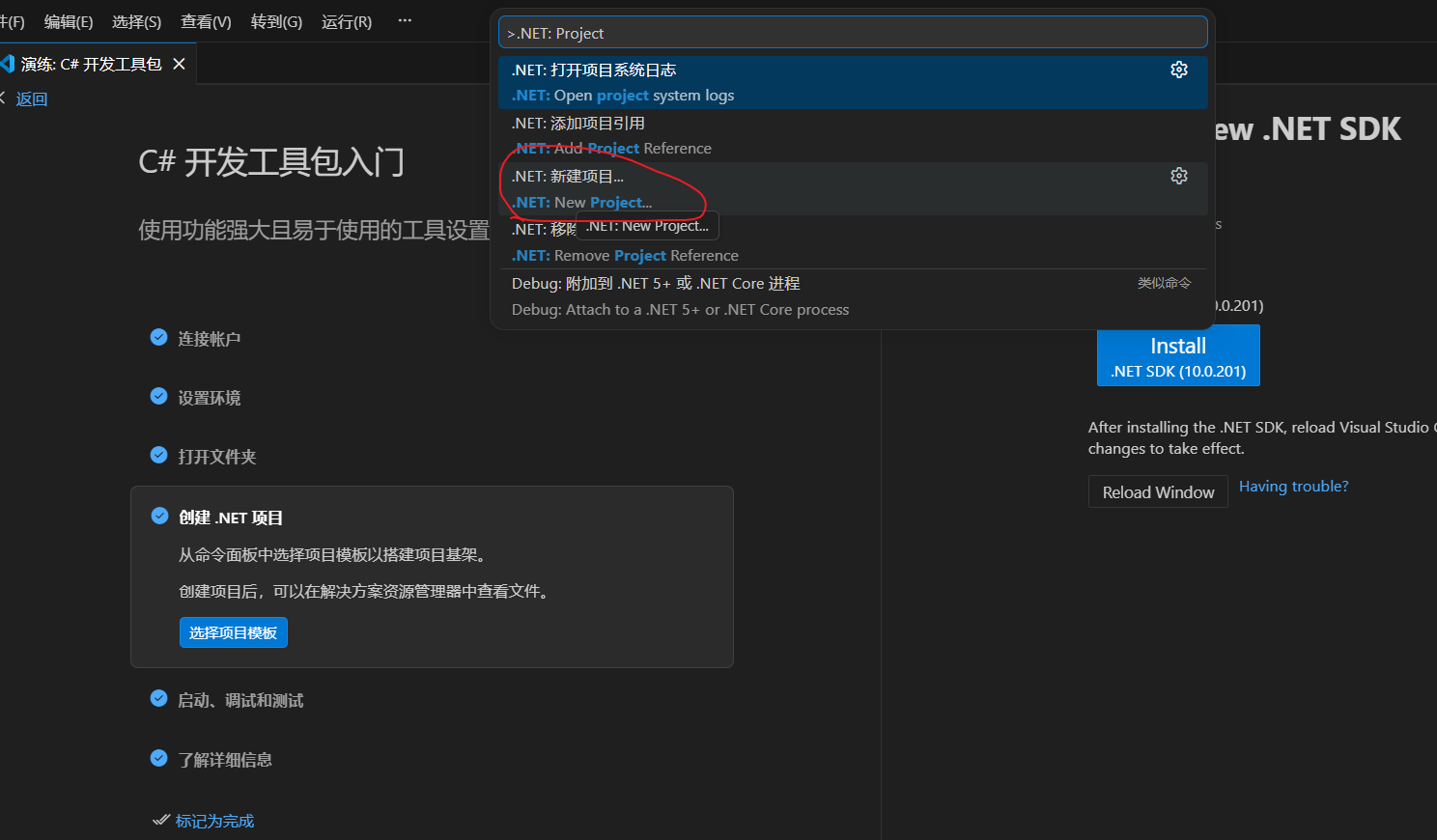Select .NET: 新建项目... command
Screen dimensions: 1437x840
pyautogui.click(x=853, y=188)
